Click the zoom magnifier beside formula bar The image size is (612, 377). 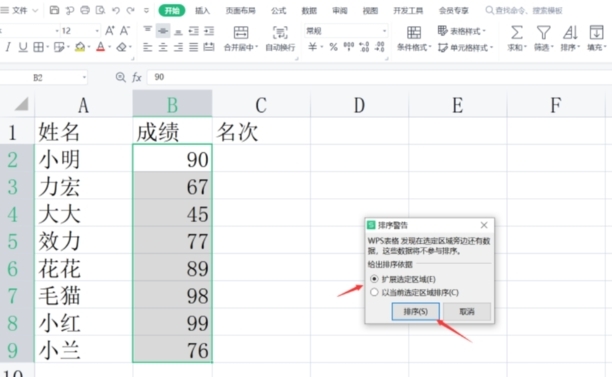tap(121, 77)
